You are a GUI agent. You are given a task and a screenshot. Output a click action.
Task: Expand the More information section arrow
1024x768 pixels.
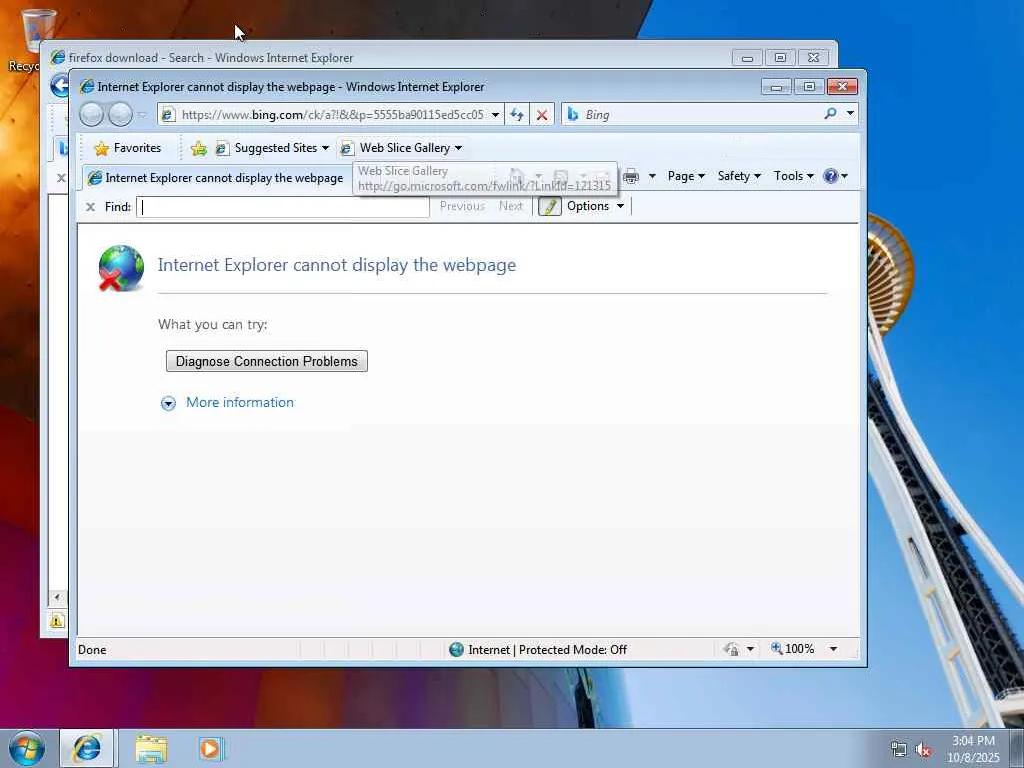pos(168,404)
